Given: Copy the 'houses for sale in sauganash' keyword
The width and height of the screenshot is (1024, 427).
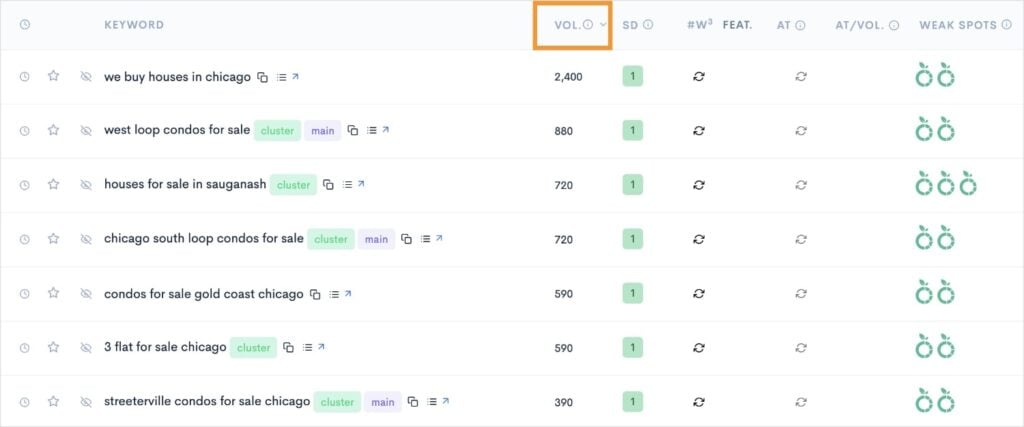Looking at the screenshot, I should point(328,185).
